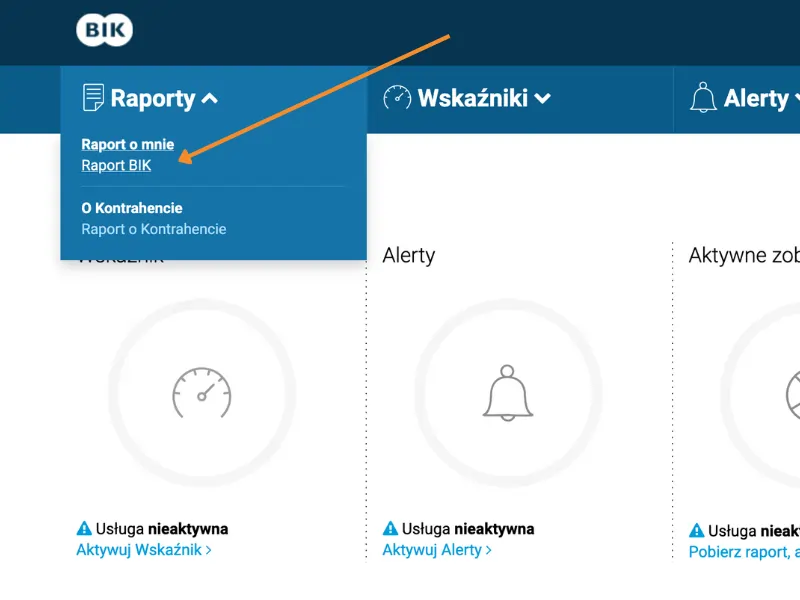
Task: Select Raport o Kontrahencie menu entry
Action: (154, 229)
